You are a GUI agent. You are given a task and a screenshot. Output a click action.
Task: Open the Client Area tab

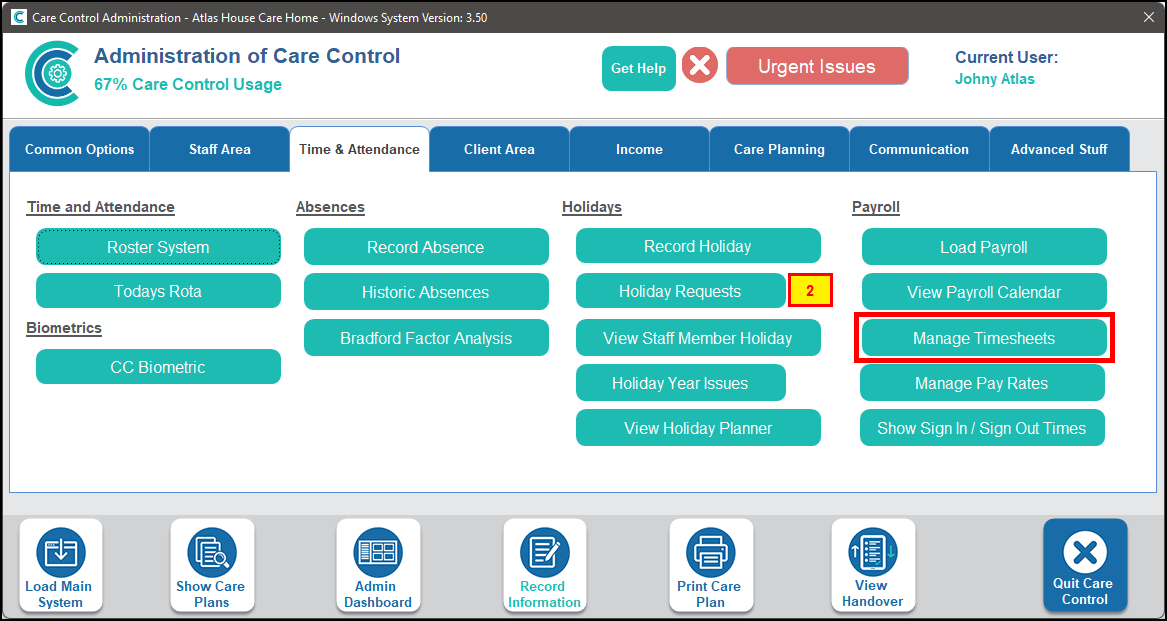pos(499,150)
